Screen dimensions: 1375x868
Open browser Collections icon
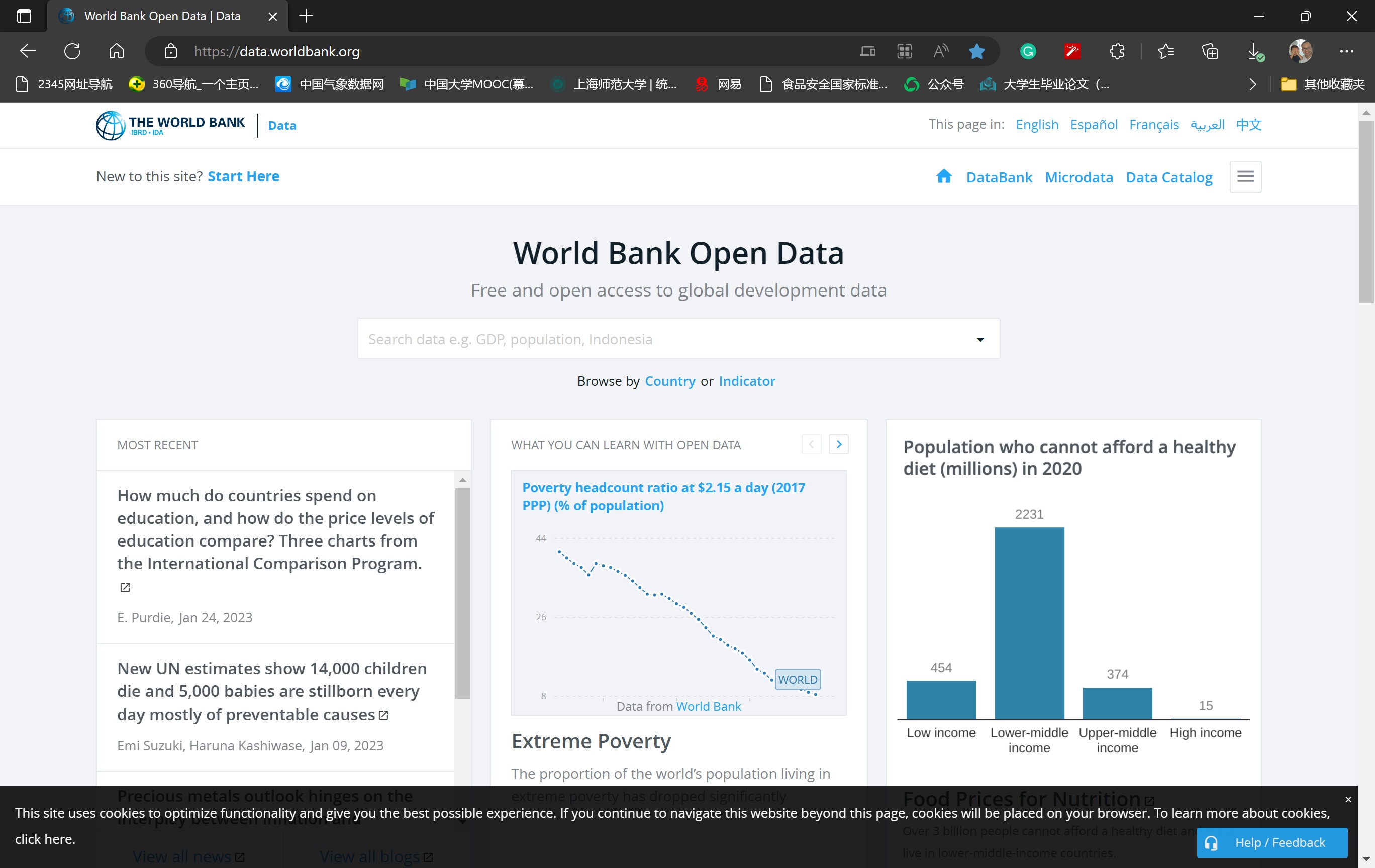(1209, 51)
